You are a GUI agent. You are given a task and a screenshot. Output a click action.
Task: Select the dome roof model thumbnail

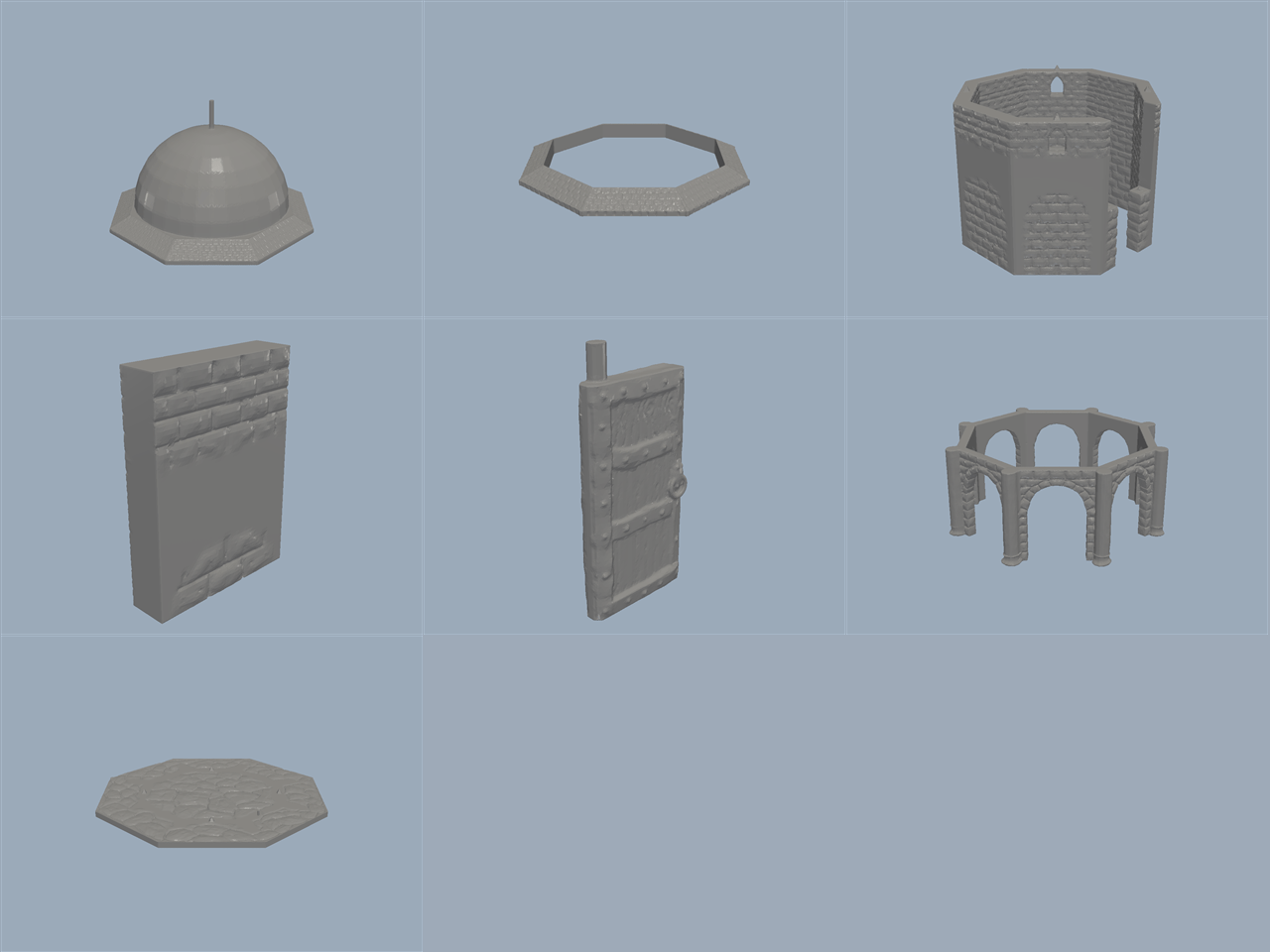211,184
